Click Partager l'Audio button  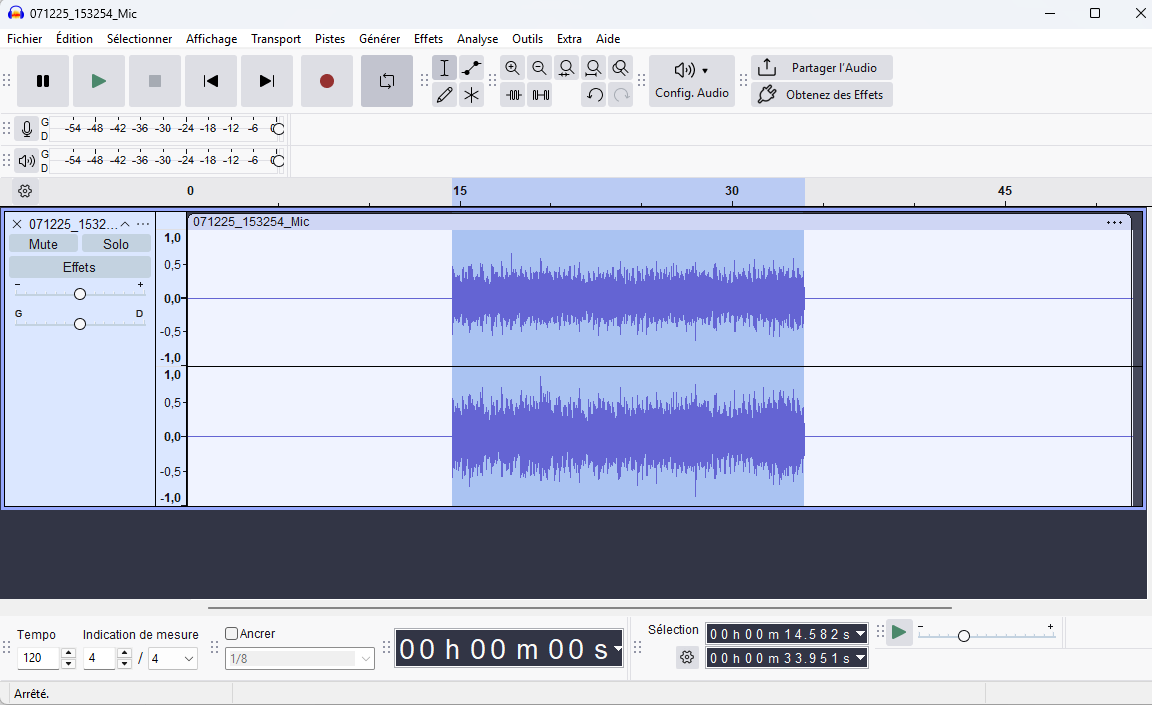coord(822,68)
